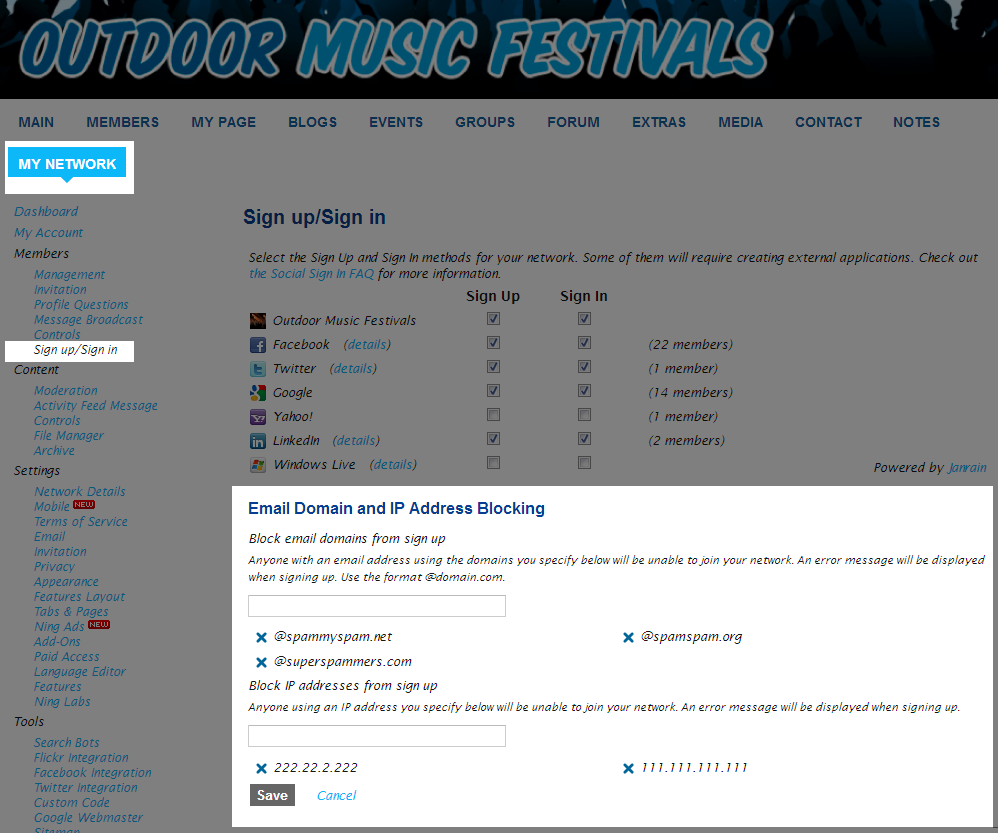
Task: Enable Windows Live Sign In checkbox
Action: (584, 463)
